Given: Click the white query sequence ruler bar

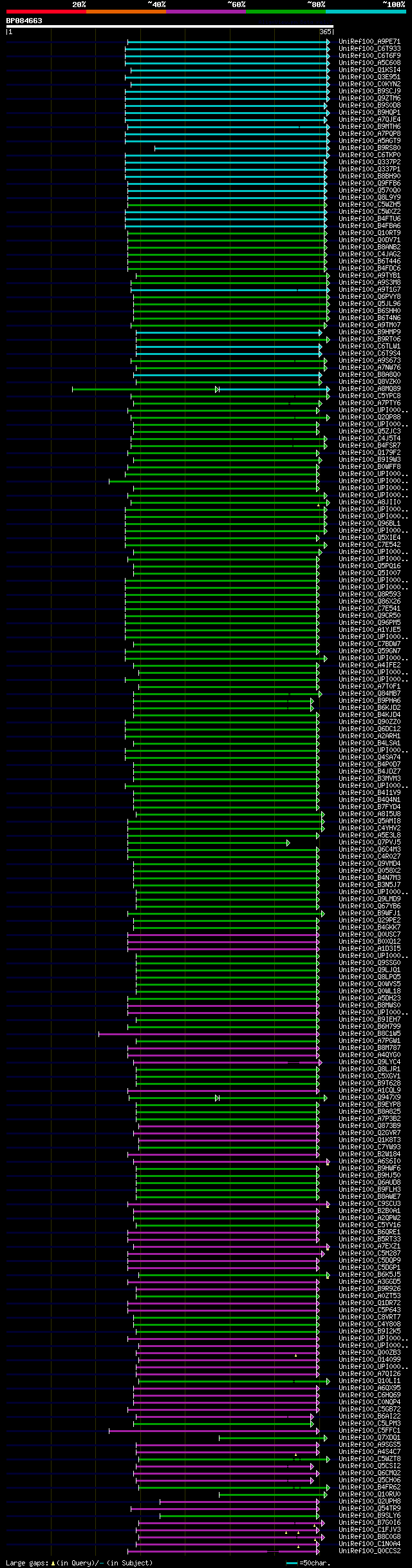Looking at the screenshot, I should (x=169, y=26).
